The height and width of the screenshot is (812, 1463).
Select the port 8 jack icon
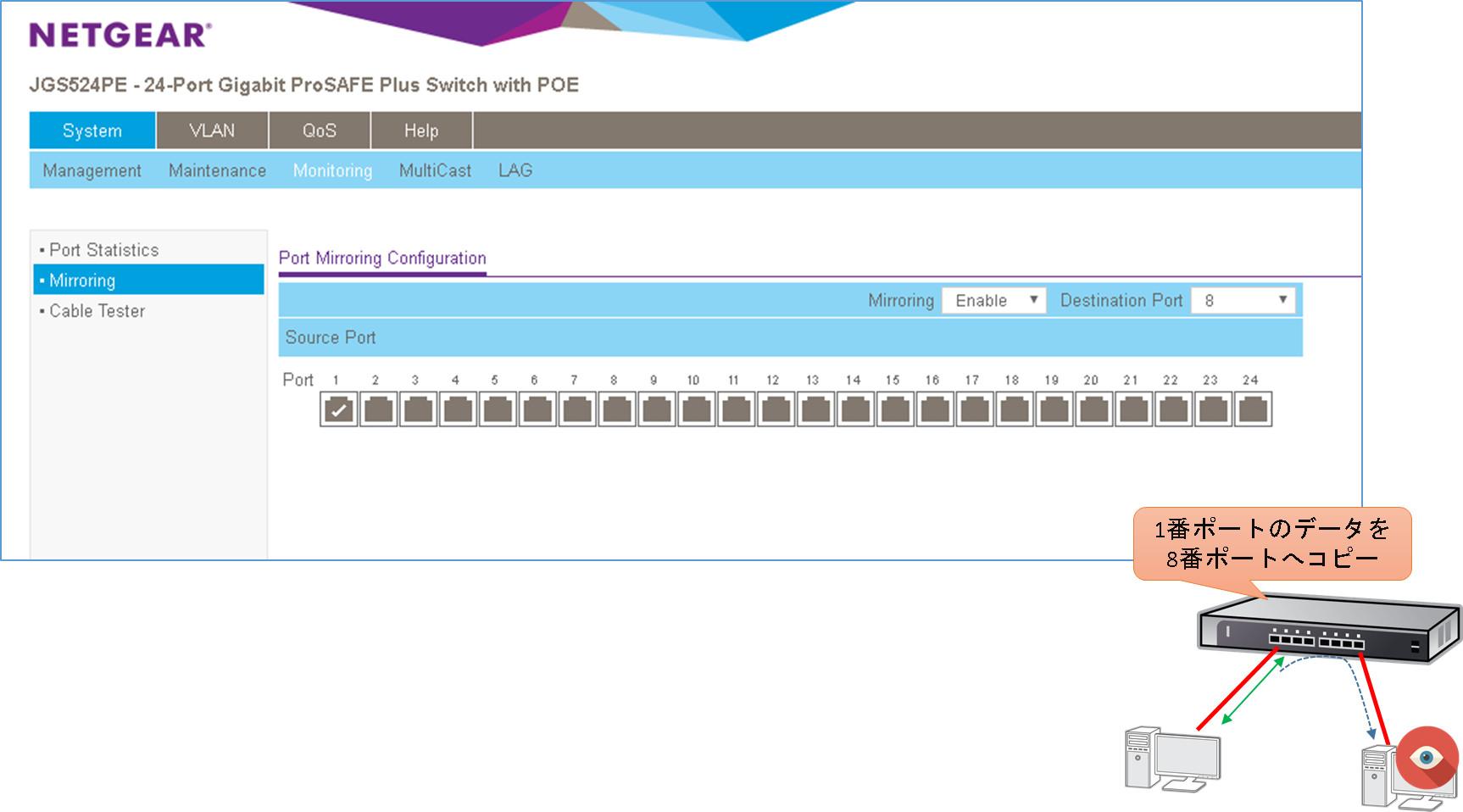(617, 410)
